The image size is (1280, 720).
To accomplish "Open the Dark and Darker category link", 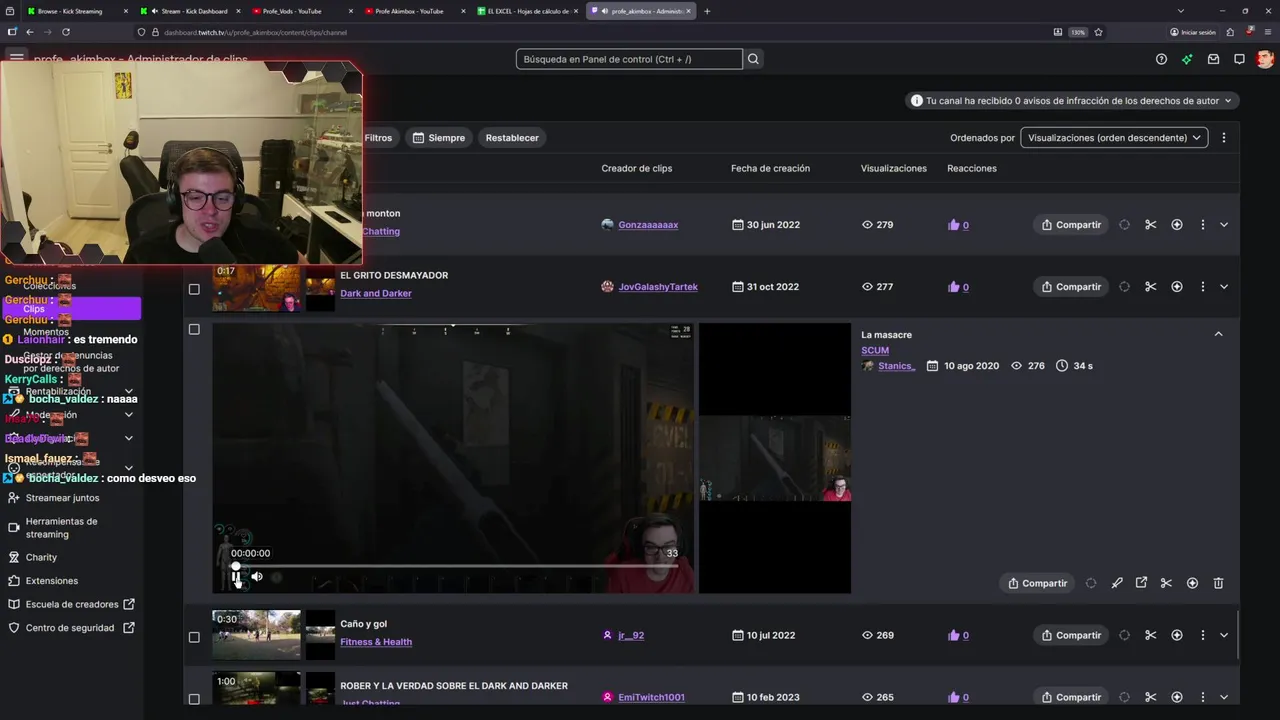I will coord(376,294).
